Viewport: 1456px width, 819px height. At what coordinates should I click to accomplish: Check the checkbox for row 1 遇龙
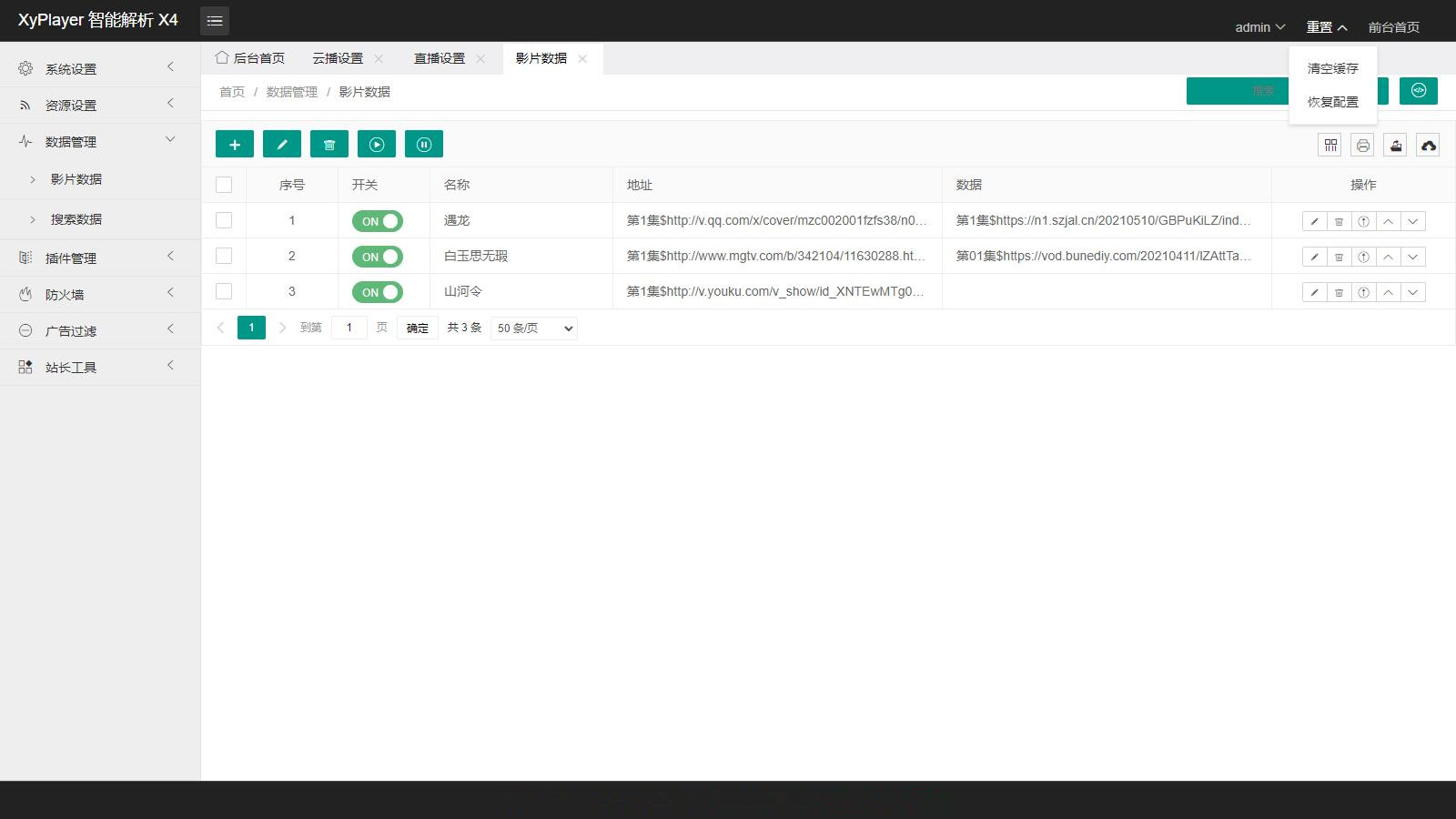tap(224, 220)
